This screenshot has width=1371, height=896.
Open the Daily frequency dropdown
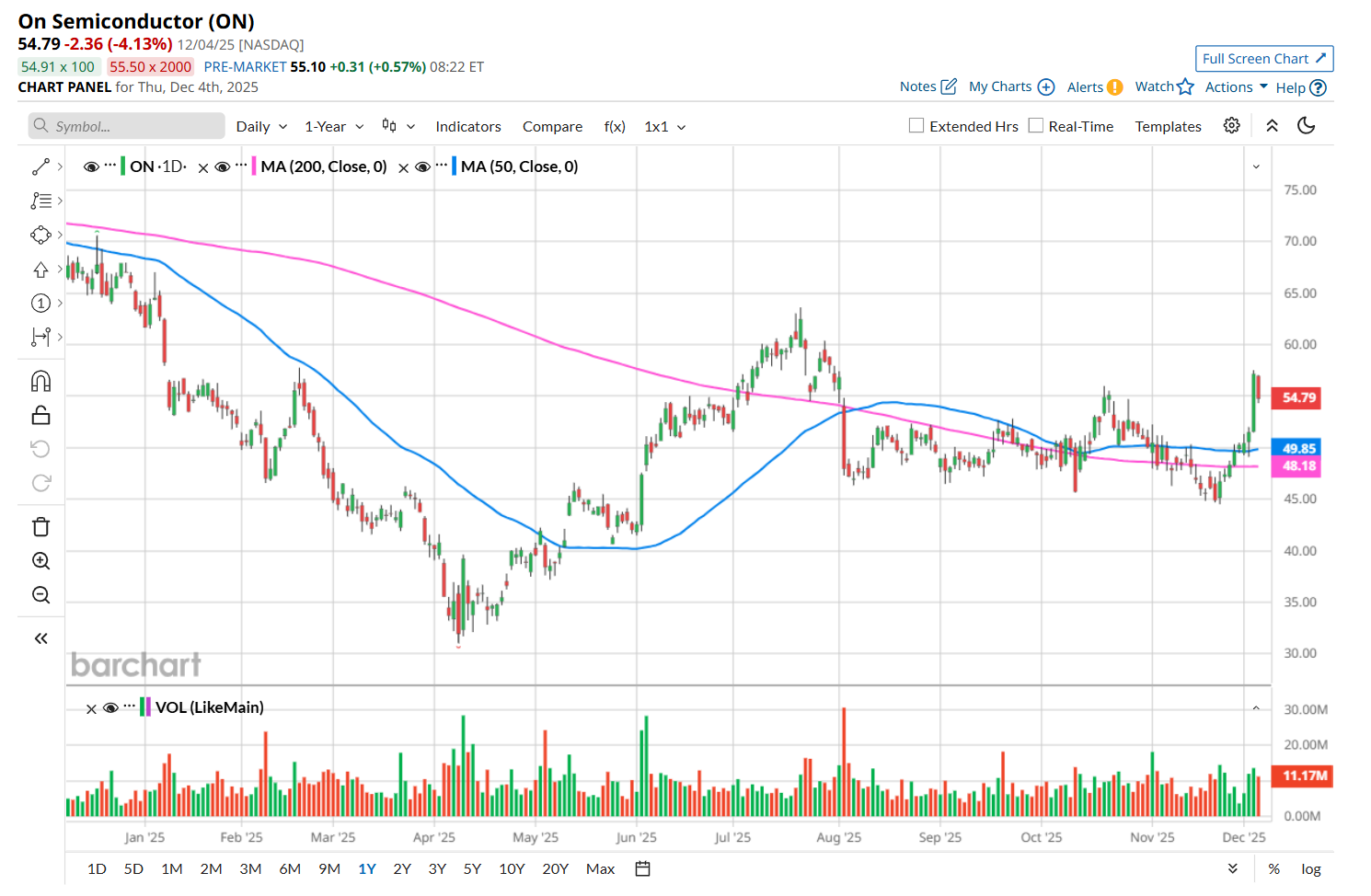(261, 127)
